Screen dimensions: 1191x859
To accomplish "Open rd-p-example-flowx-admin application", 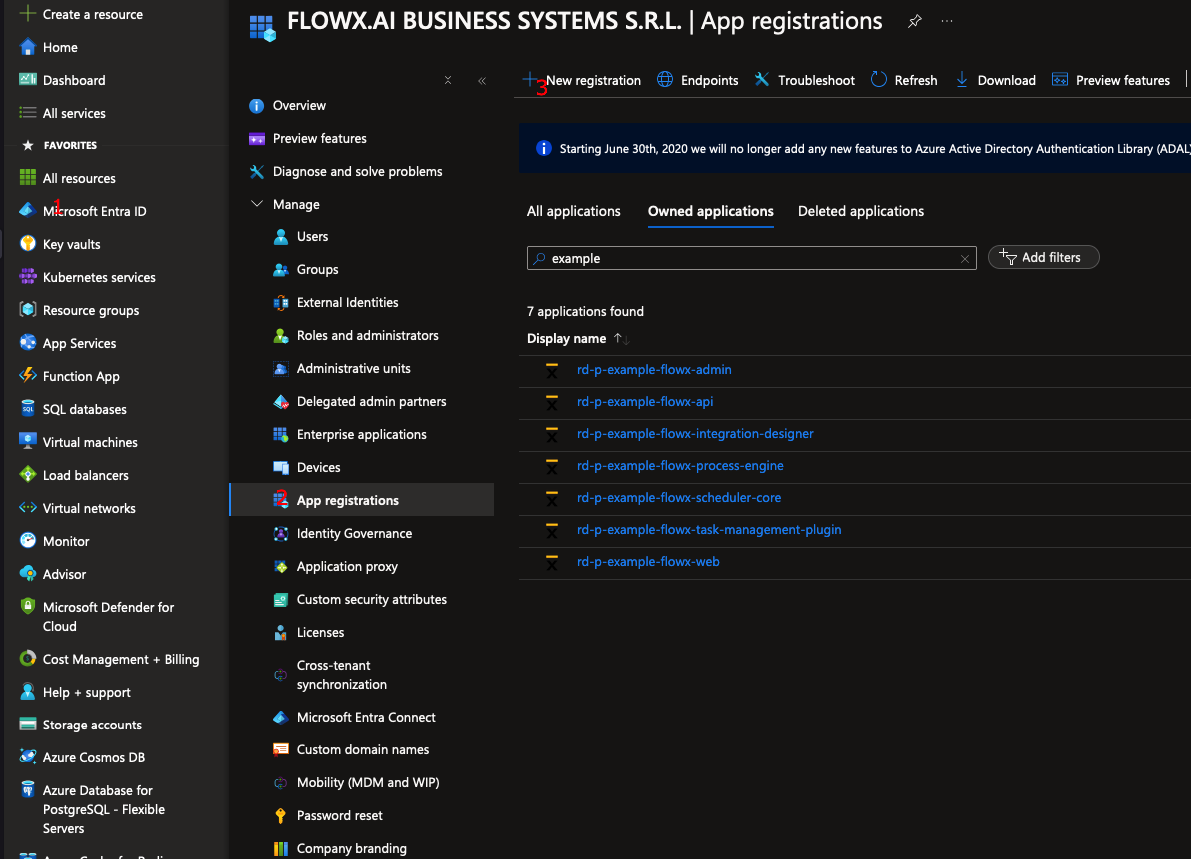I will [x=654, y=369].
